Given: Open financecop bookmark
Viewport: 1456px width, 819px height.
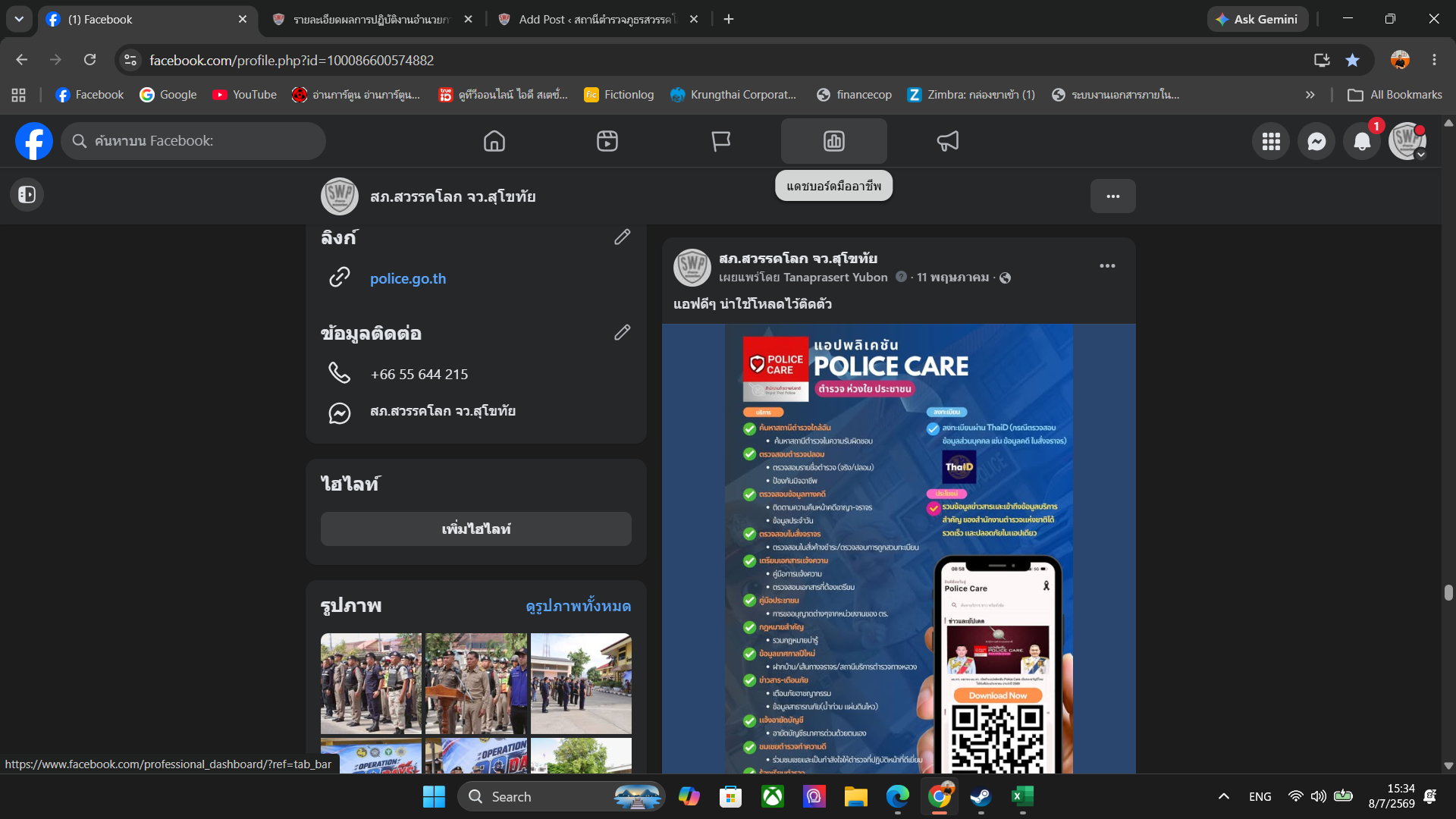Looking at the screenshot, I should (x=854, y=95).
